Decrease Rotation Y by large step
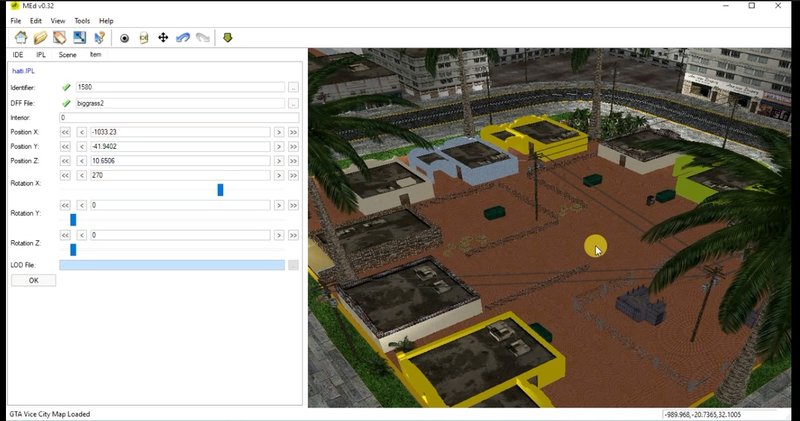Viewport: 800px width, 421px height. [x=65, y=205]
